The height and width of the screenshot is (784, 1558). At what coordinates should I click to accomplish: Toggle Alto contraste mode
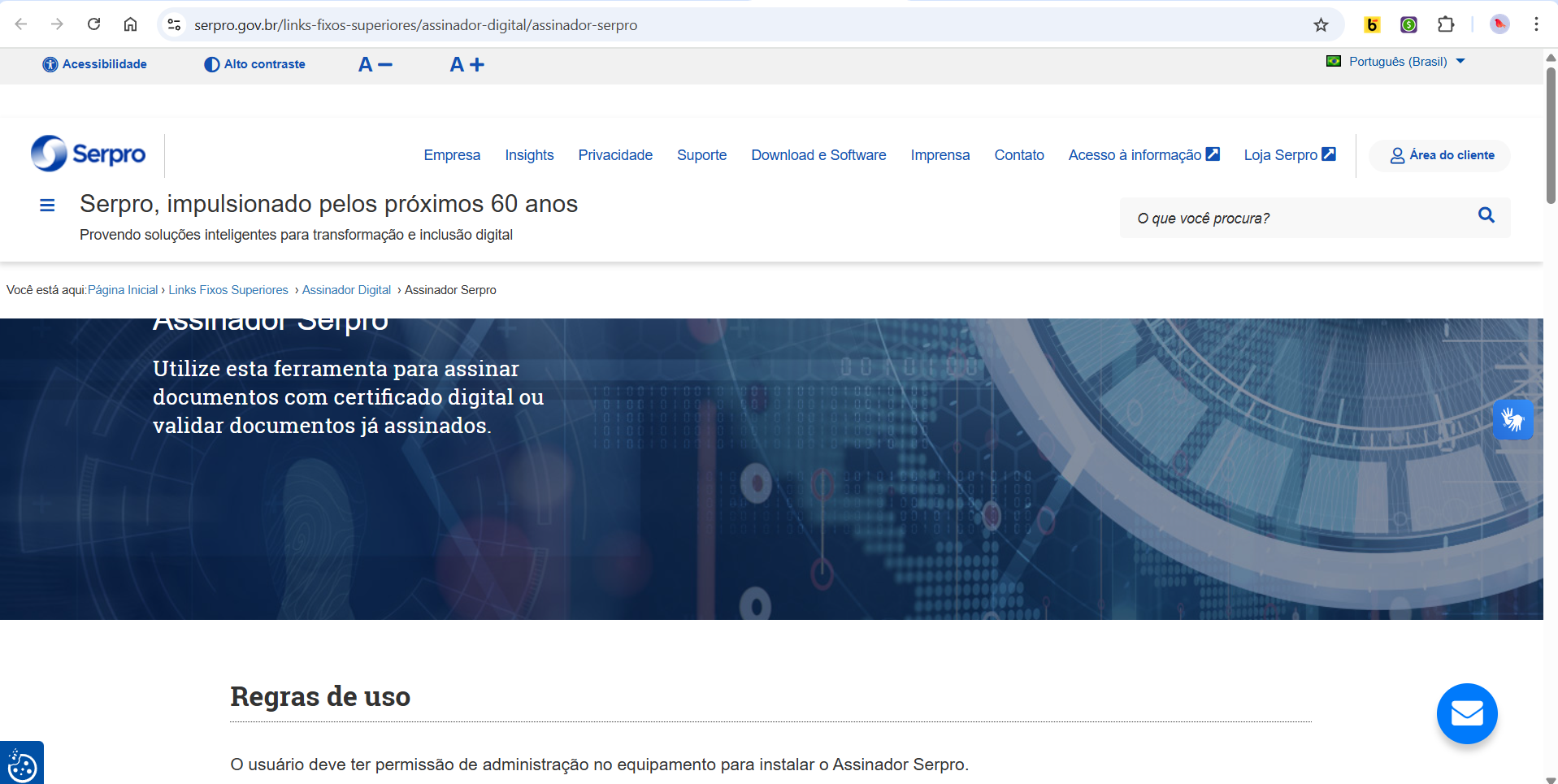click(254, 64)
